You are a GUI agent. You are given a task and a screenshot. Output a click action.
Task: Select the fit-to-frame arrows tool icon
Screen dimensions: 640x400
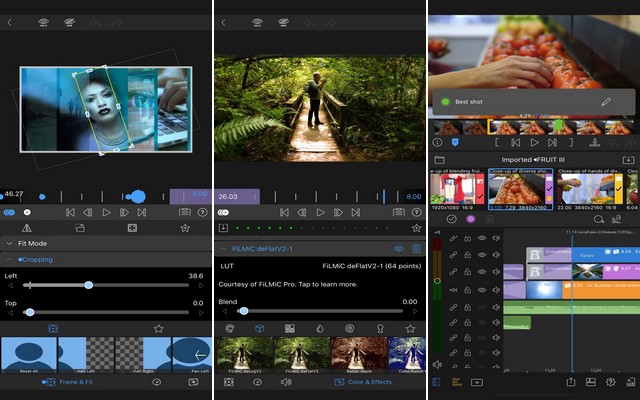[x=132, y=228]
